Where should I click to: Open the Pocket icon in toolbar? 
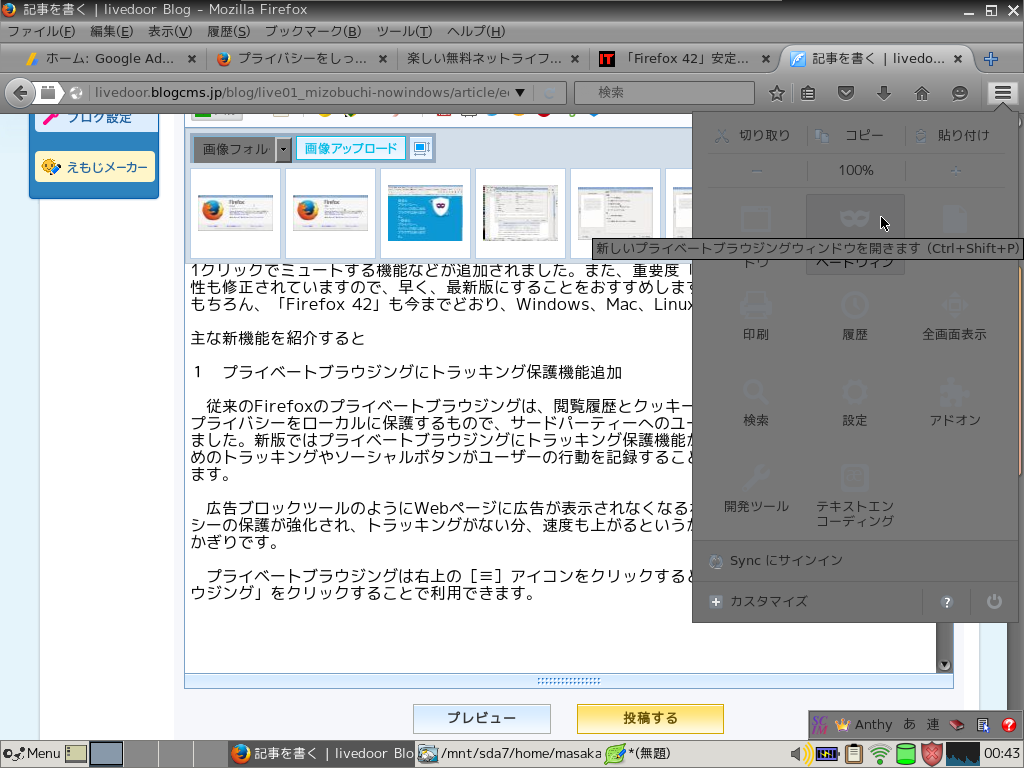click(x=846, y=93)
